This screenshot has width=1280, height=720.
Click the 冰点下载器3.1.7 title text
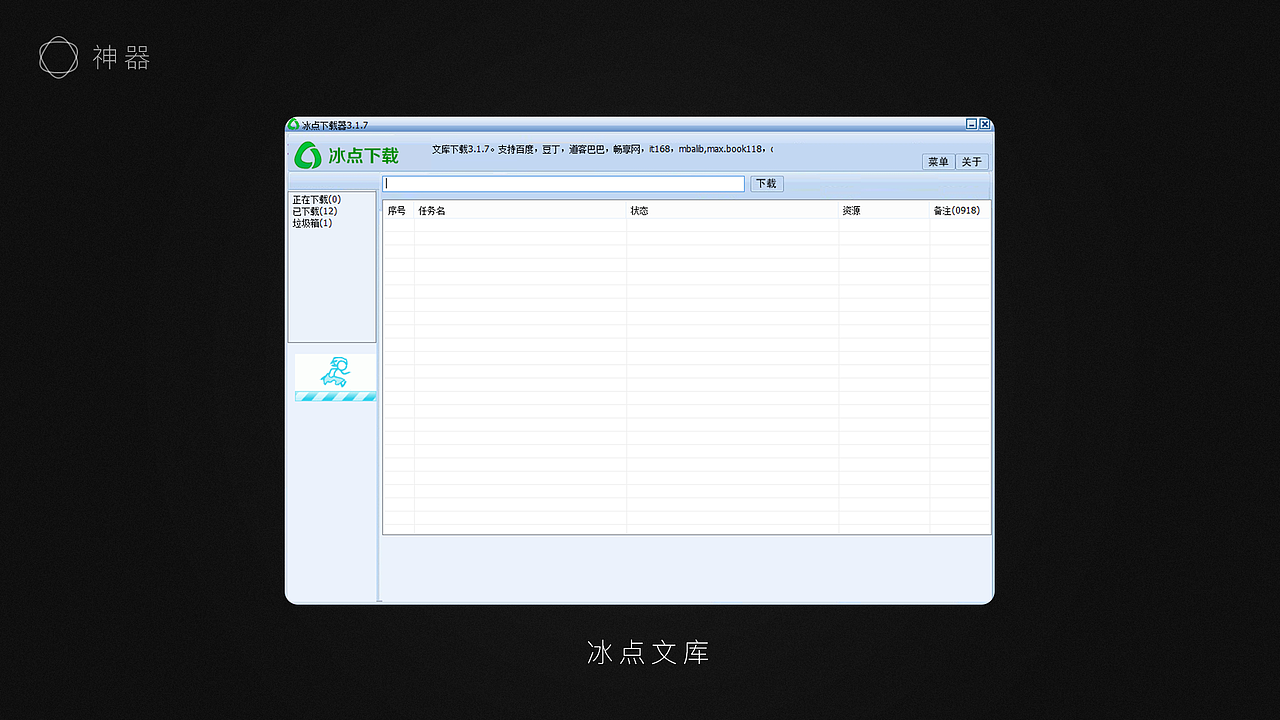[335, 125]
